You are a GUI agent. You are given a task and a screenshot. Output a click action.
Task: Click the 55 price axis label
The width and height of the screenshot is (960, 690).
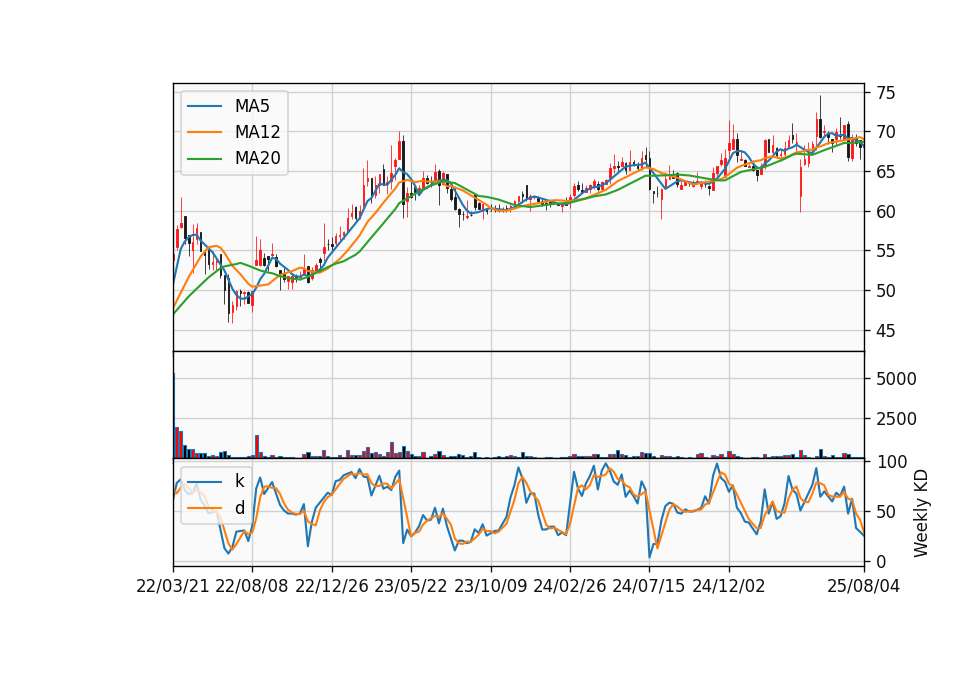(x=886, y=251)
